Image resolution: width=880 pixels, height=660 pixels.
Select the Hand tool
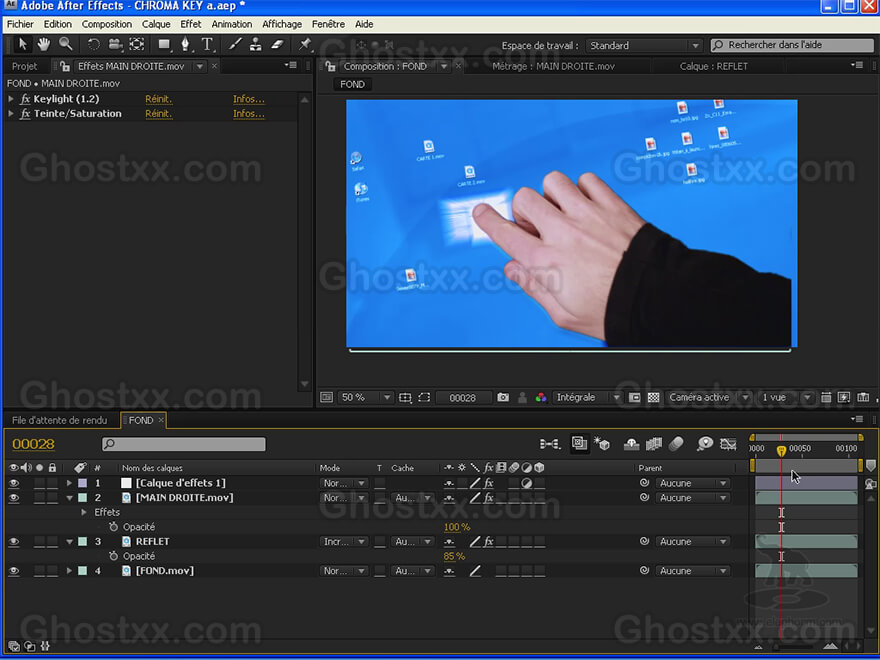click(44, 44)
